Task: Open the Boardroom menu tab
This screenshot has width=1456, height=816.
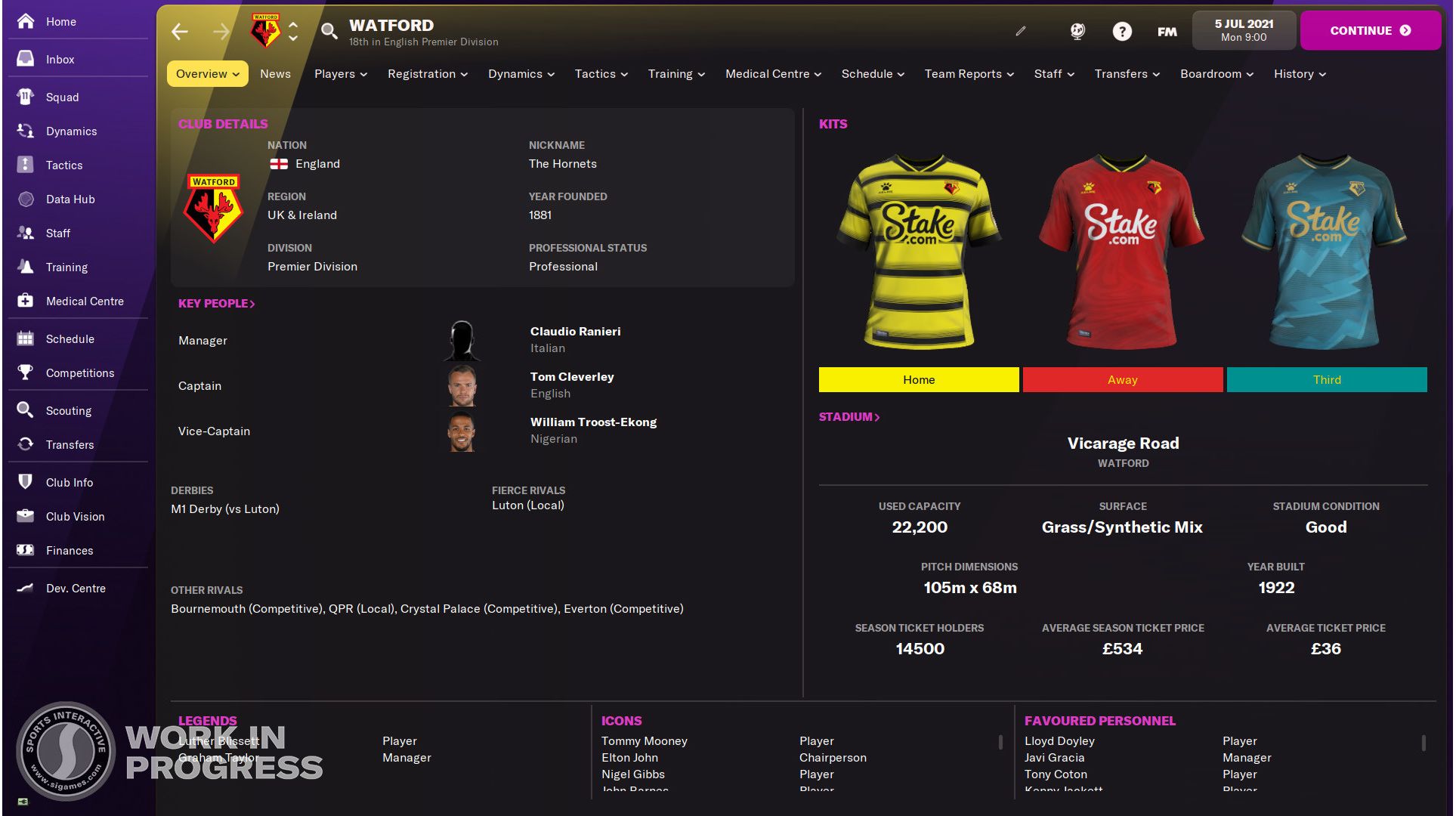Action: click(1213, 73)
